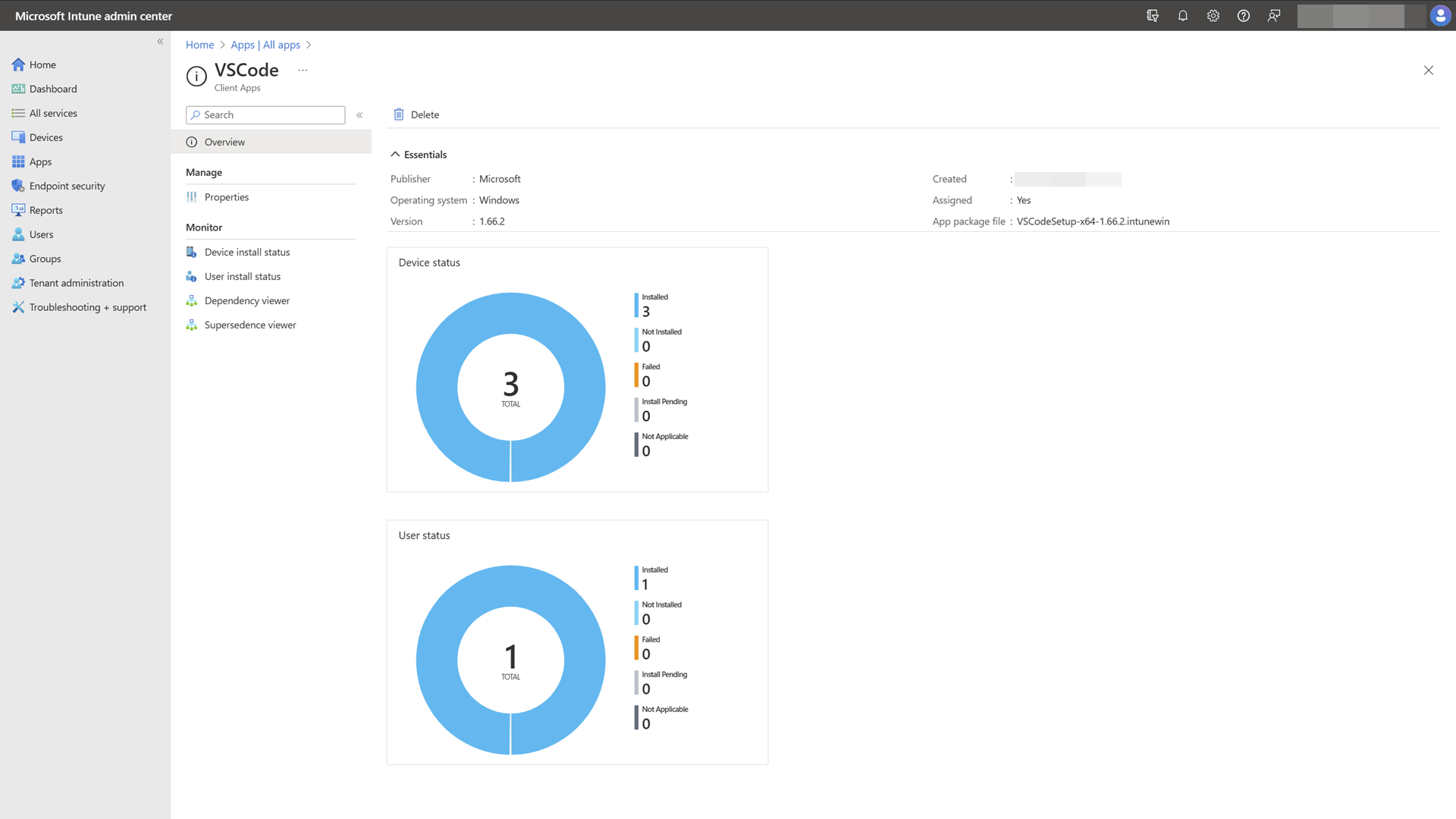Screen dimensions: 1456x819
Task: Click the account avatar icon
Action: 1439,16
